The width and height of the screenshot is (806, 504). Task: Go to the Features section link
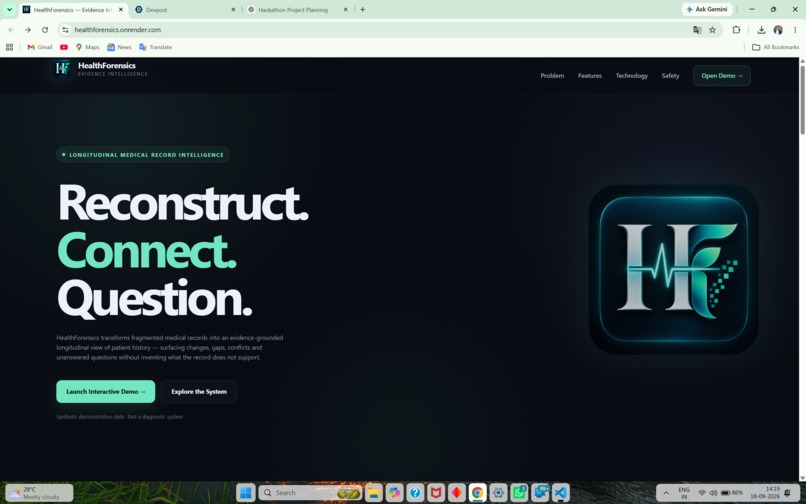pyautogui.click(x=590, y=76)
